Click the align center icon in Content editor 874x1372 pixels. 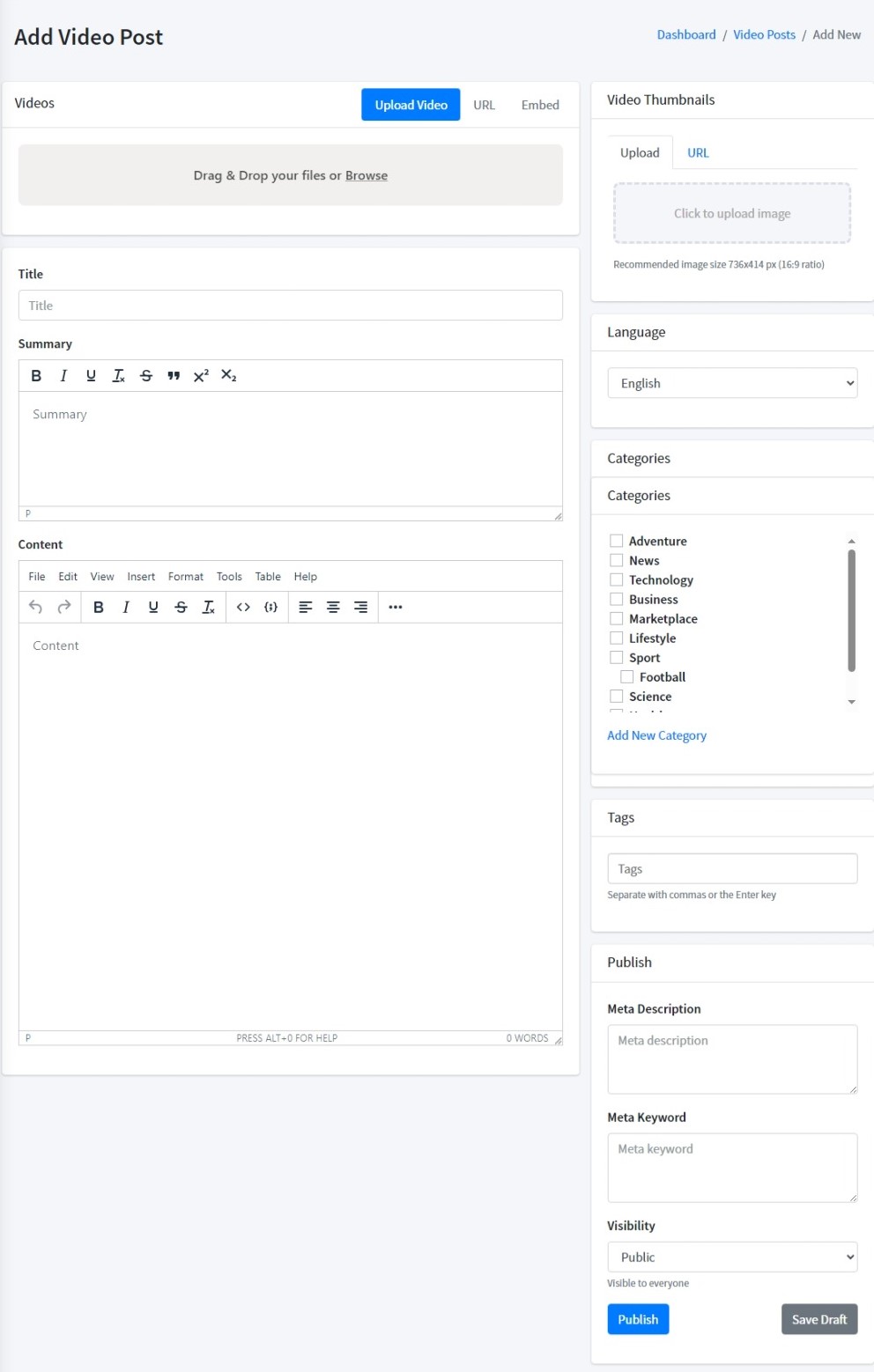332,607
